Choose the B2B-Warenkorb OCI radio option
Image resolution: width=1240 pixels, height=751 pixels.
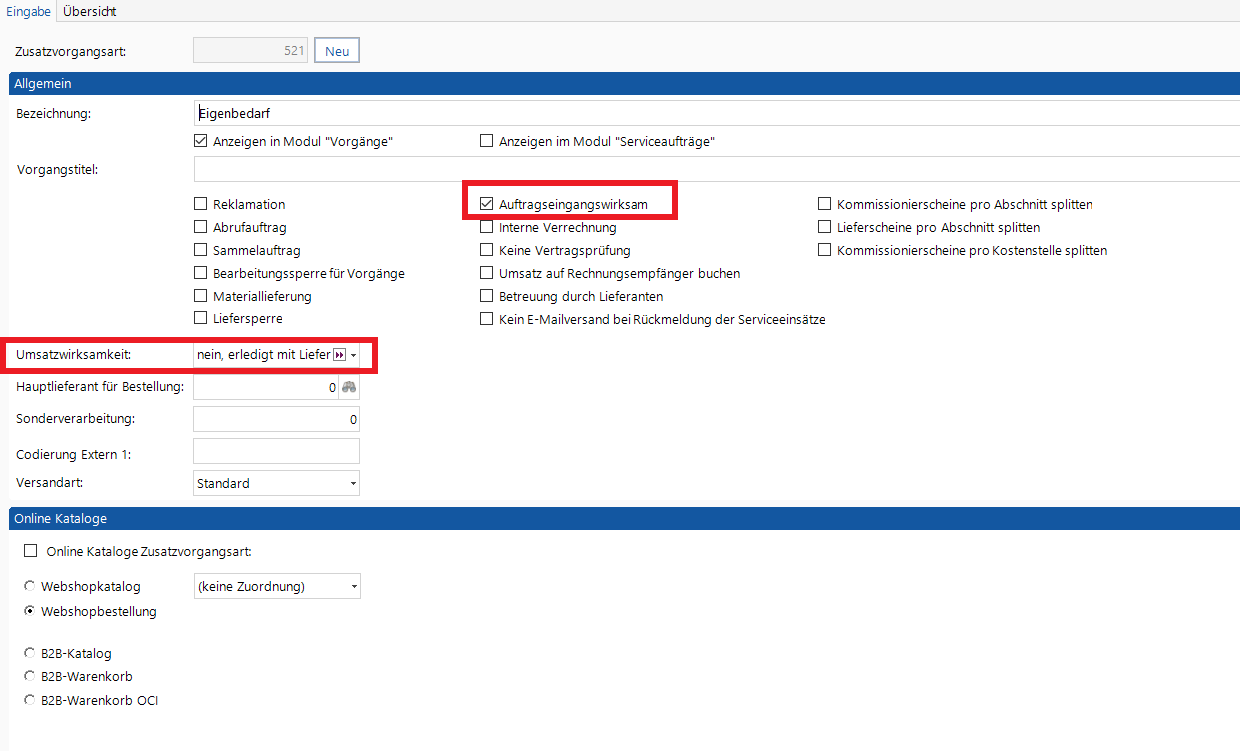[x=30, y=700]
